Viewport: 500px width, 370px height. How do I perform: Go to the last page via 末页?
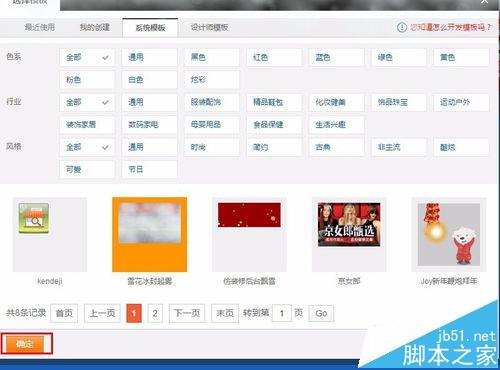(x=225, y=313)
